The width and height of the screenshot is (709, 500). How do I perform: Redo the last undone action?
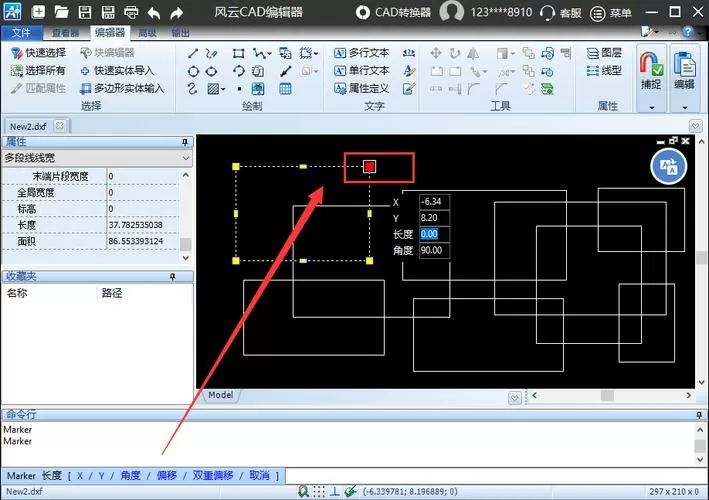176,13
